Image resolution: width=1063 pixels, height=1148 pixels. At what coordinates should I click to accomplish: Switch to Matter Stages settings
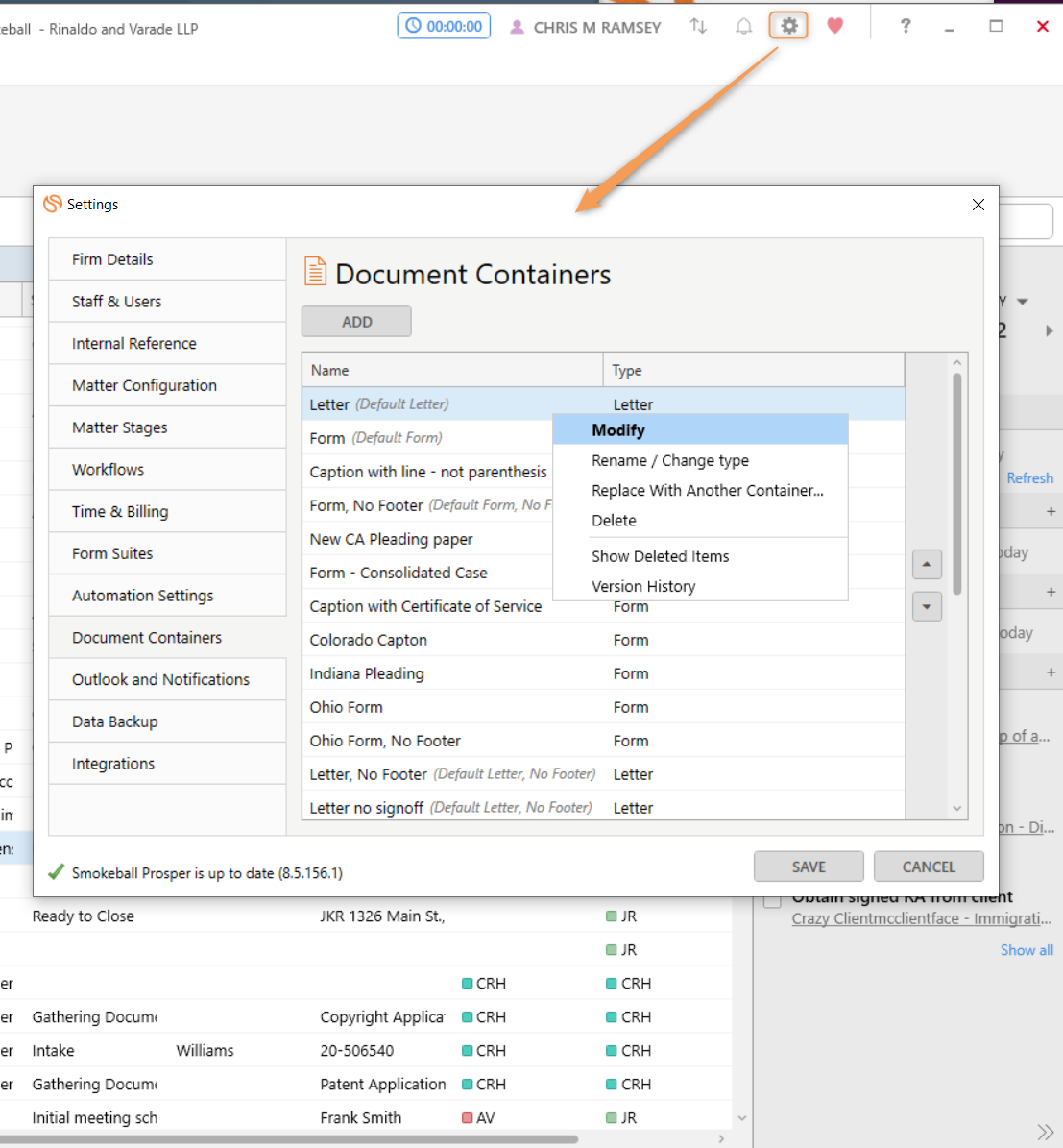[x=167, y=427]
